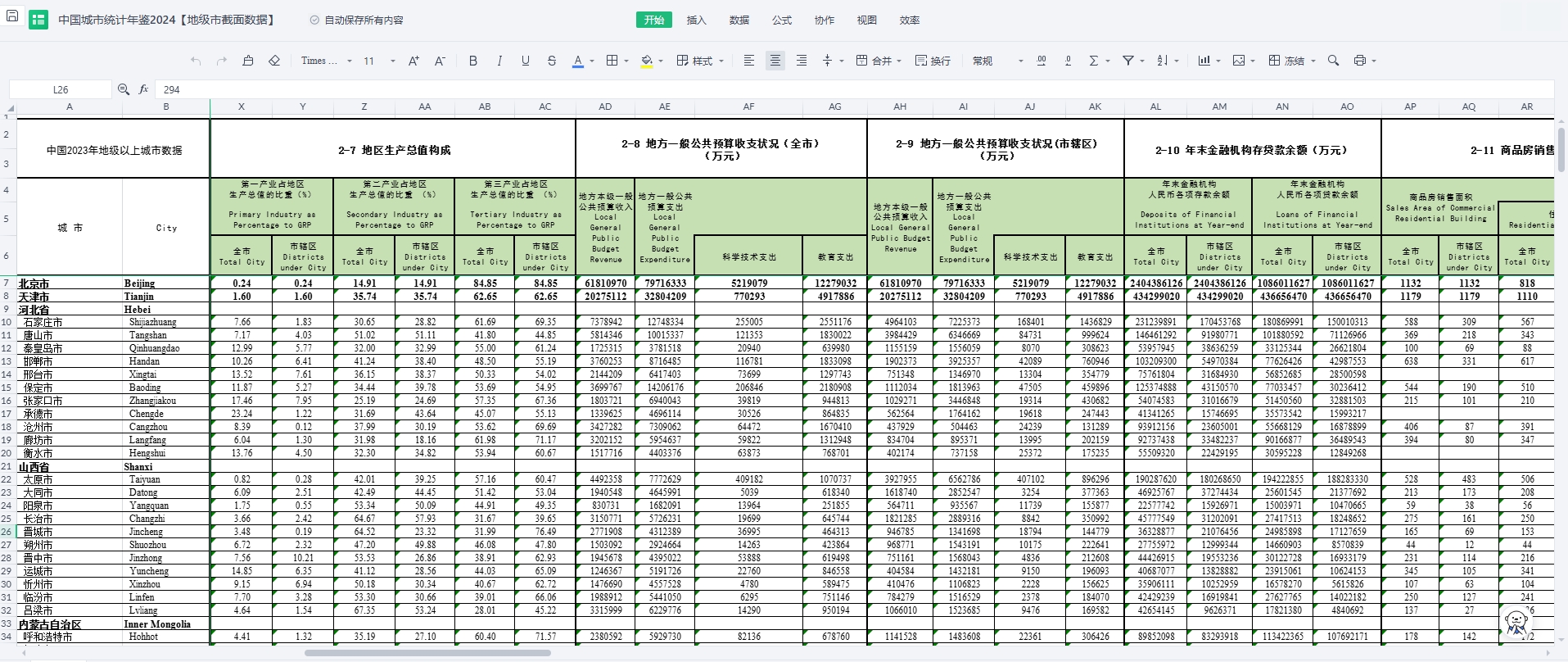Align text left
This screenshot has height=662, width=1568.
(x=749, y=61)
